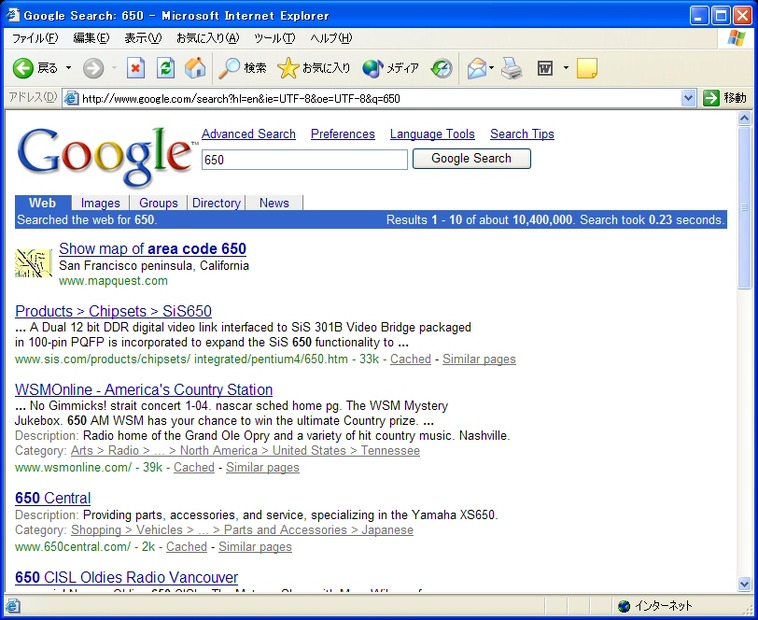This screenshot has height=620, width=758.
Task: Open the 編集(E) menu
Action: pos(91,38)
